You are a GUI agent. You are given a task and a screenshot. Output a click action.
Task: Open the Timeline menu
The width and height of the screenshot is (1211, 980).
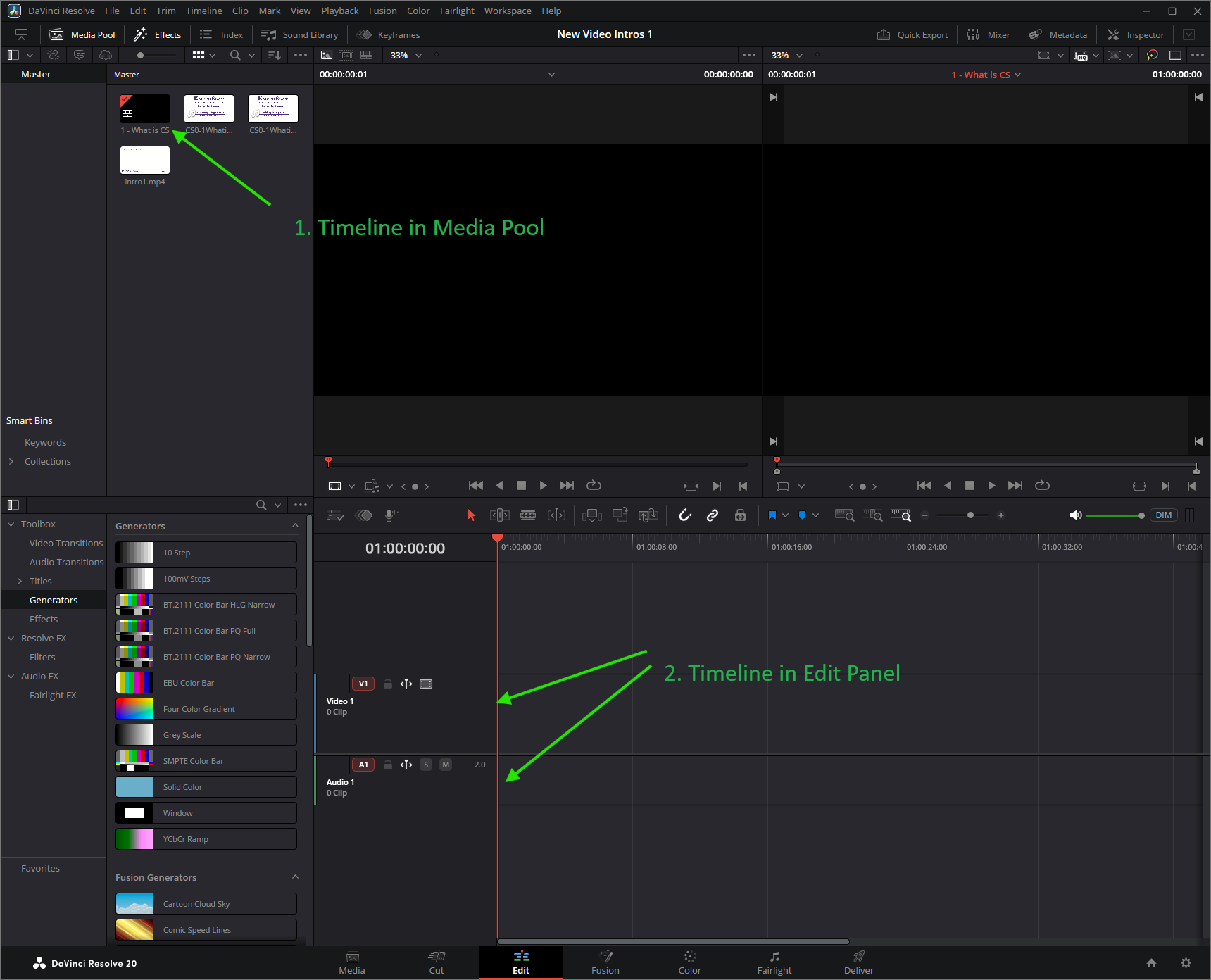tap(204, 11)
